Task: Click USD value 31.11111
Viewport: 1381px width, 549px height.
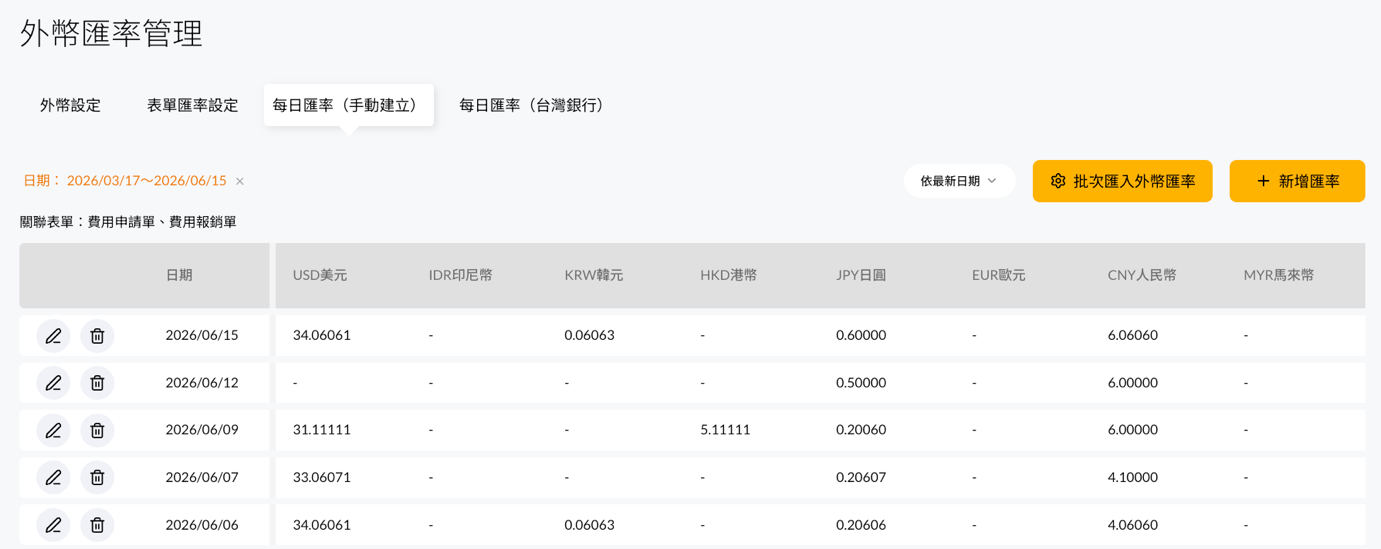Action: tap(322, 430)
